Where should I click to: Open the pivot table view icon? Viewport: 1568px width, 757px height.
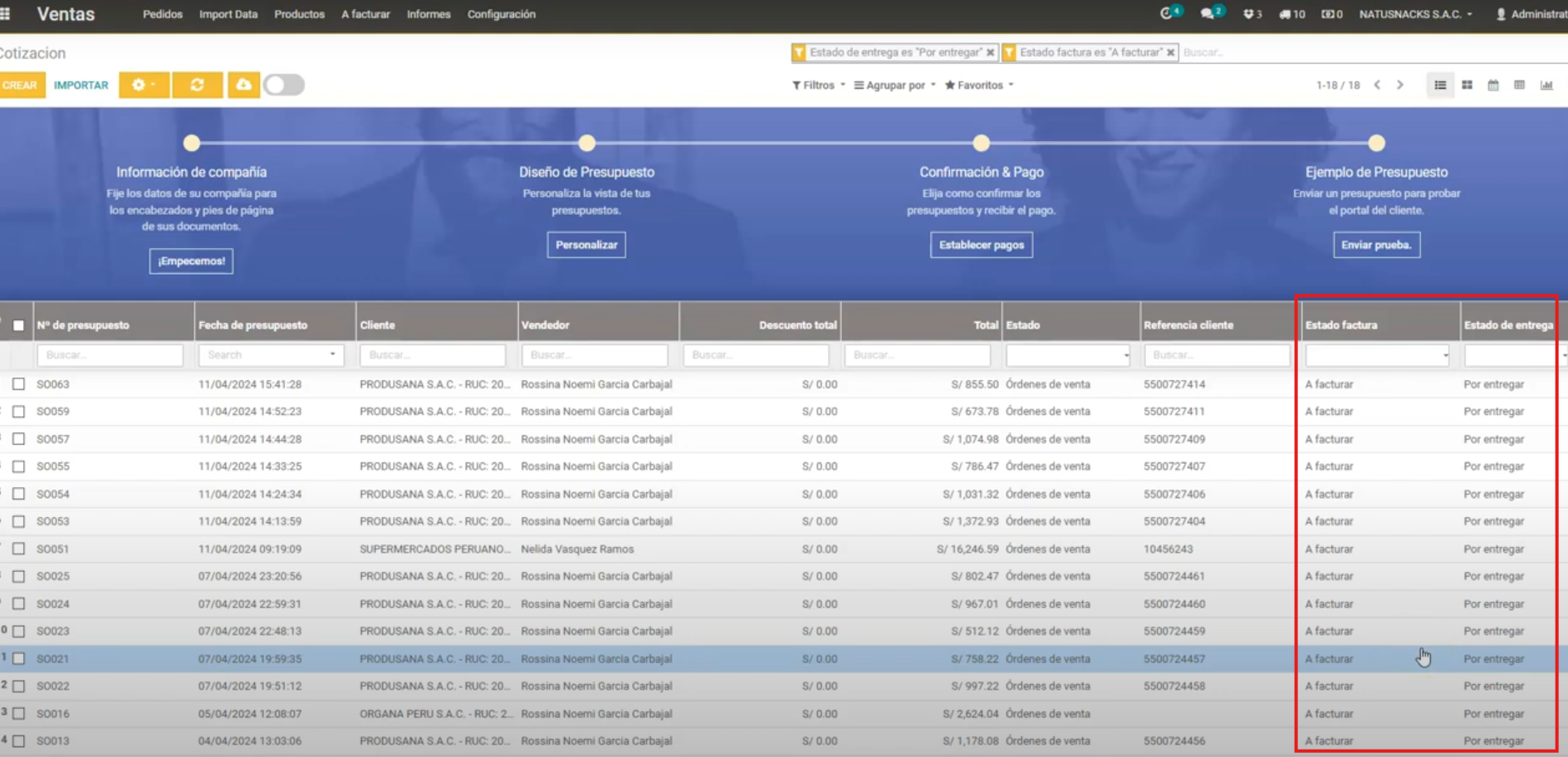(1519, 85)
